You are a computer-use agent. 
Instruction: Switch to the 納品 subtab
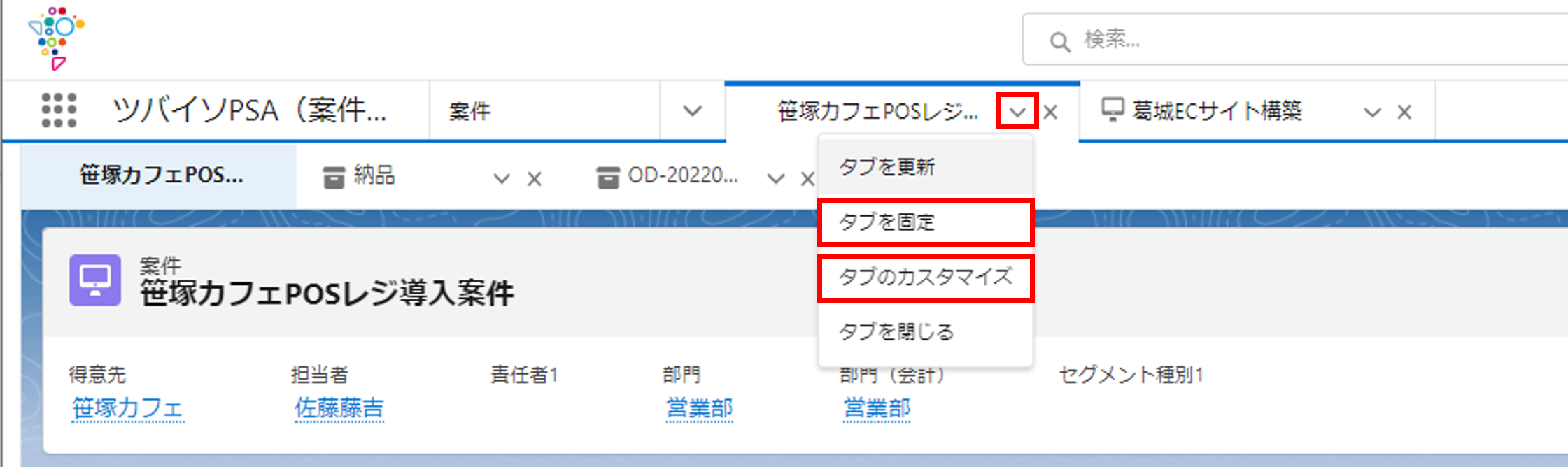374,175
